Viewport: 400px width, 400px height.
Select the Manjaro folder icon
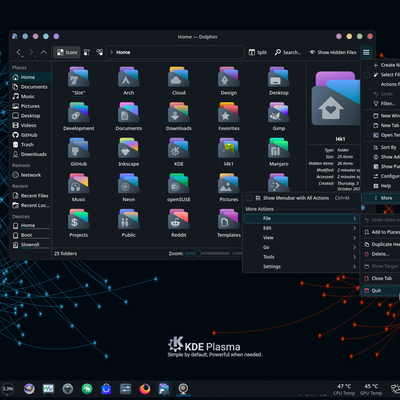279,148
